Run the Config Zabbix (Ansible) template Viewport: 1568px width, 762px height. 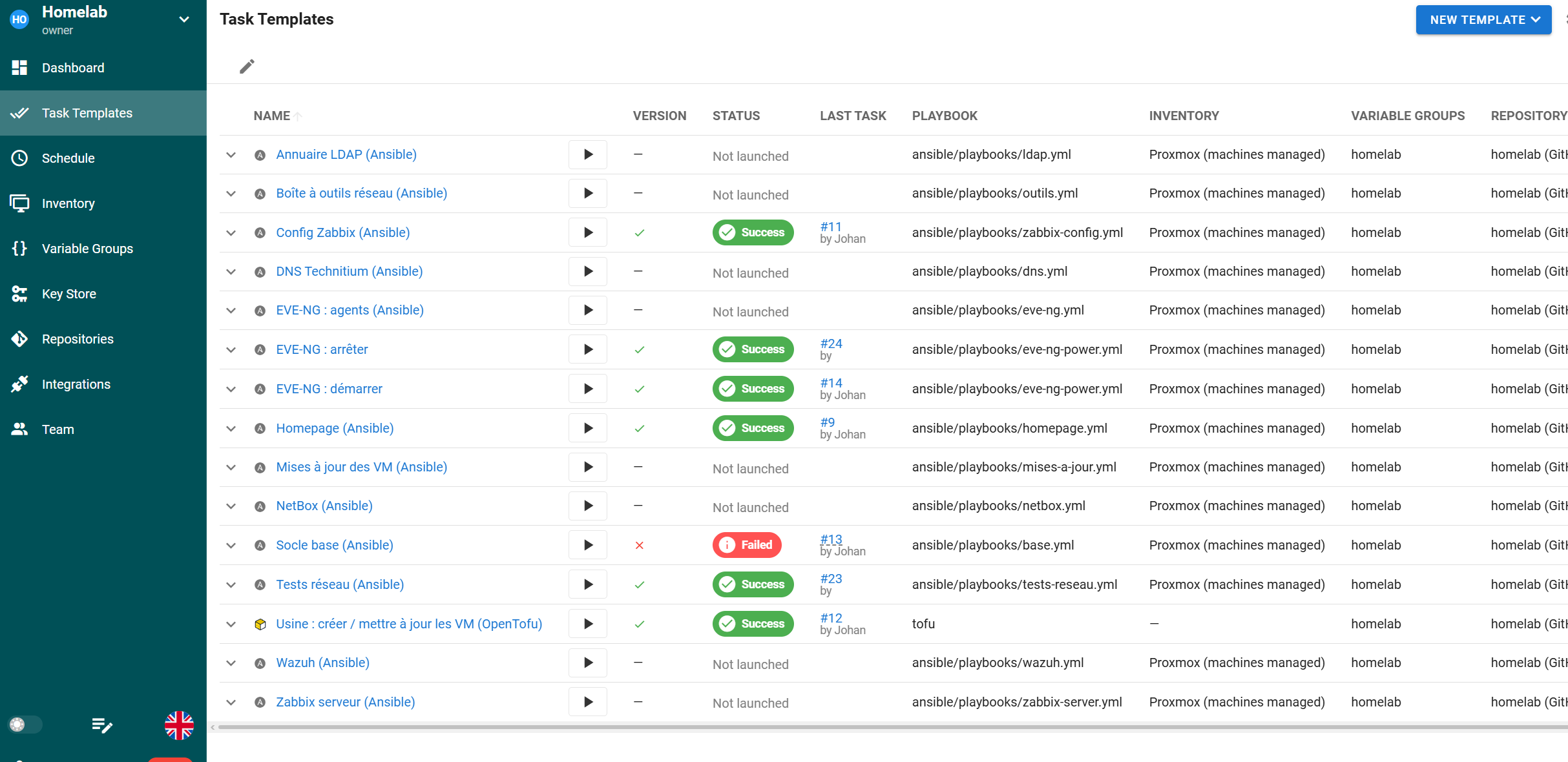coord(588,232)
